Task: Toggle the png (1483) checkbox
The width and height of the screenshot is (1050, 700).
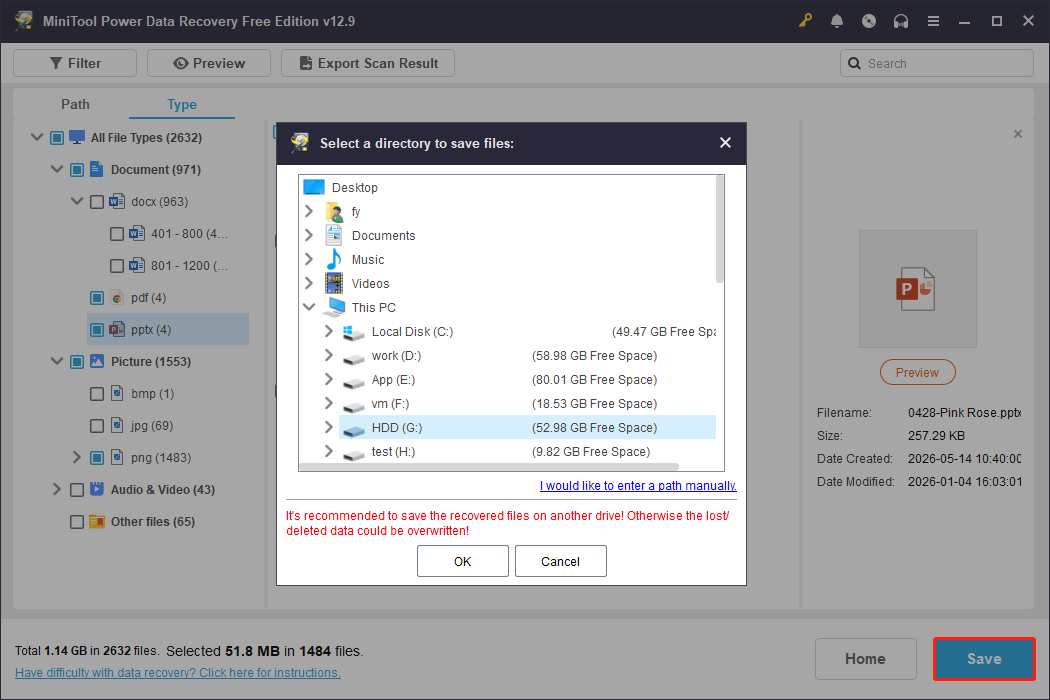Action: pos(97,458)
